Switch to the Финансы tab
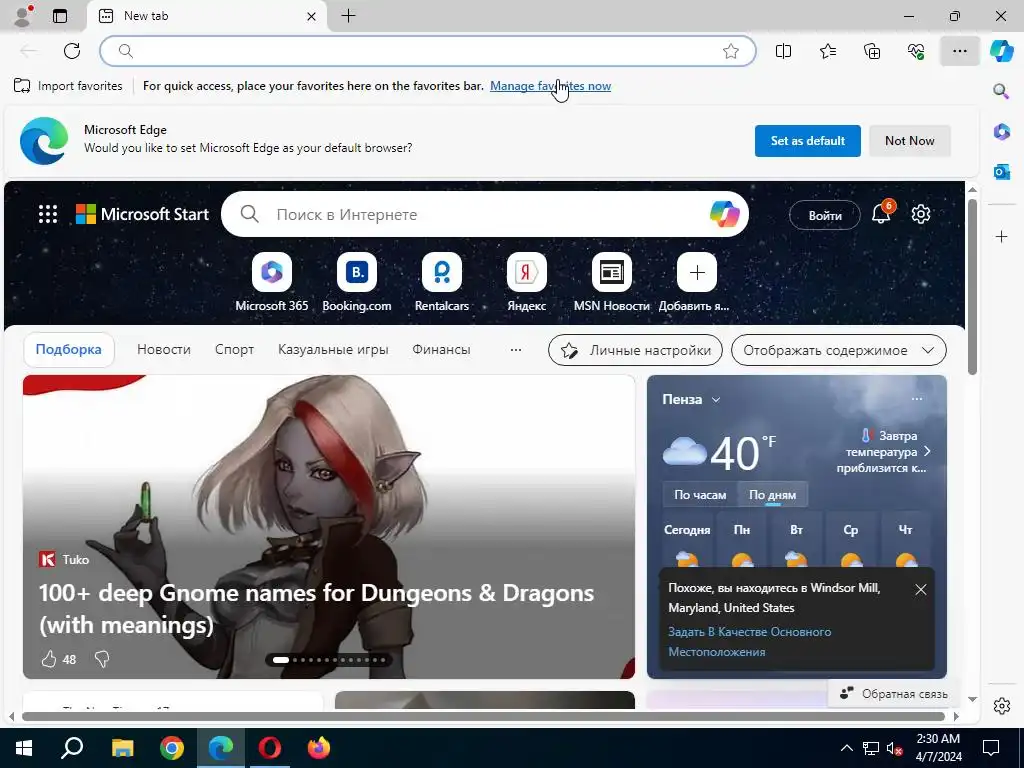 (x=441, y=349)
